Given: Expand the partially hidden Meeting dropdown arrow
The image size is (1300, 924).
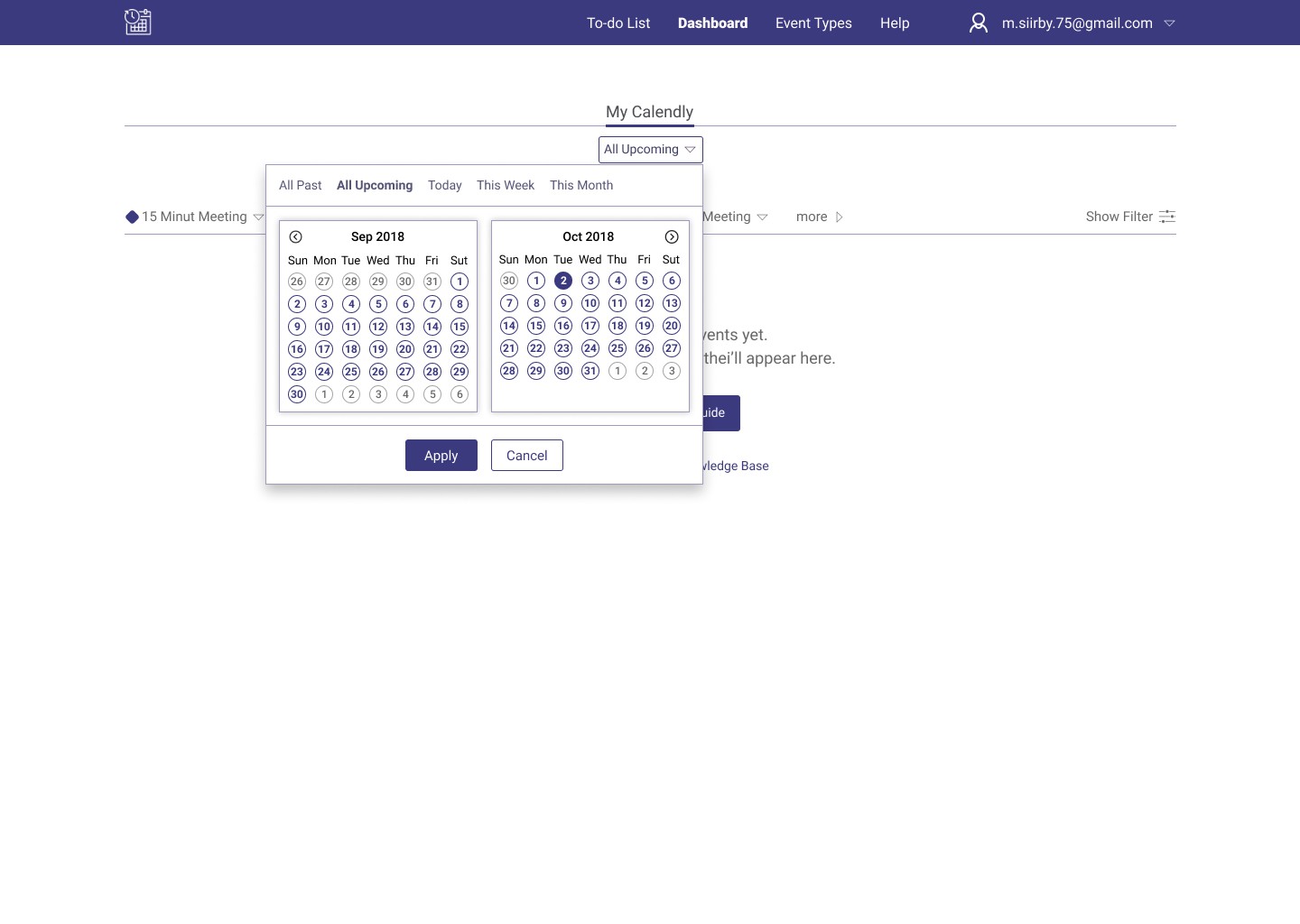Looking at the screenshot, I should point(762,217).
